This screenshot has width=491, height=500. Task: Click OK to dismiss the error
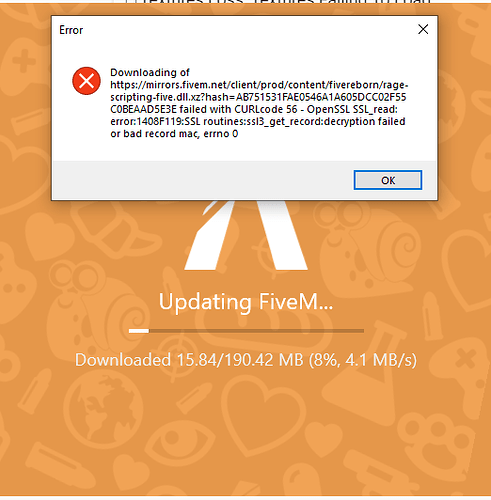click(388, 180)
